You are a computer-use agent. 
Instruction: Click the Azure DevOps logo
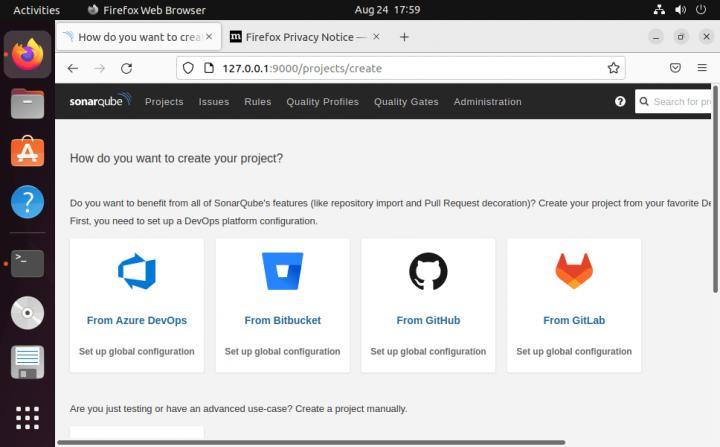137,271
